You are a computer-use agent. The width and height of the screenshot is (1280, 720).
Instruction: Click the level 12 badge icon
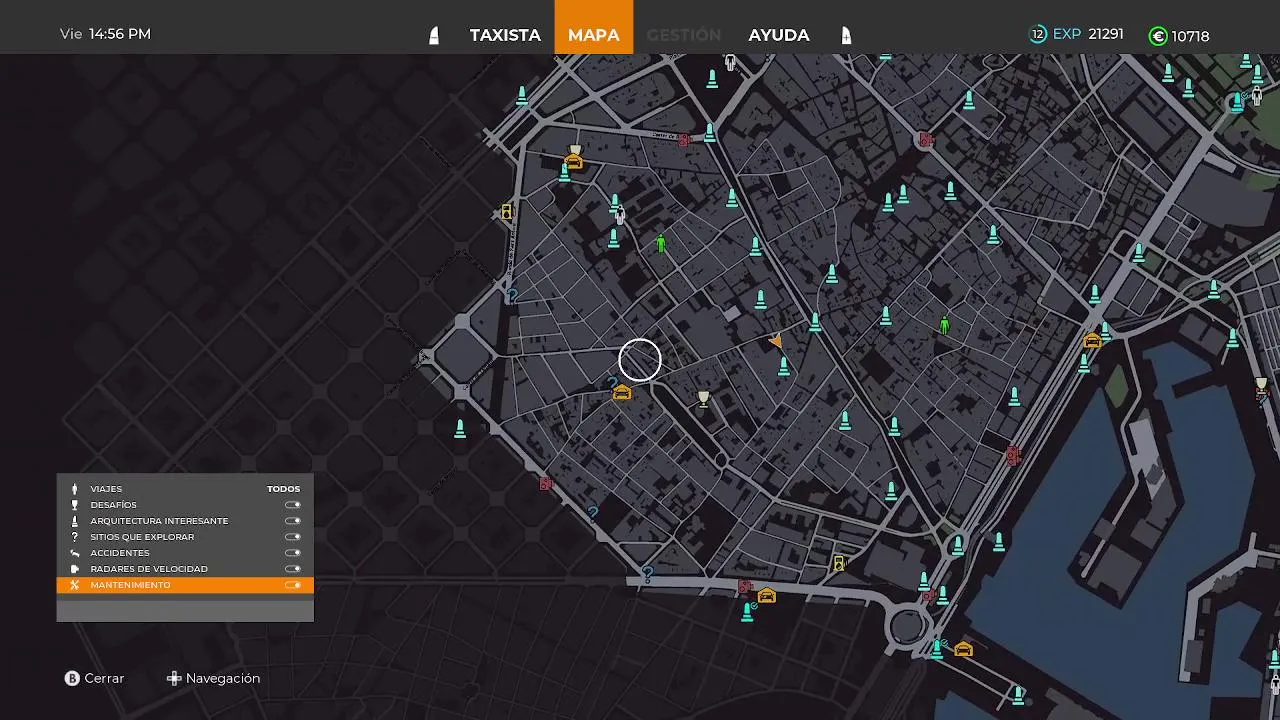coord(1038,34)
